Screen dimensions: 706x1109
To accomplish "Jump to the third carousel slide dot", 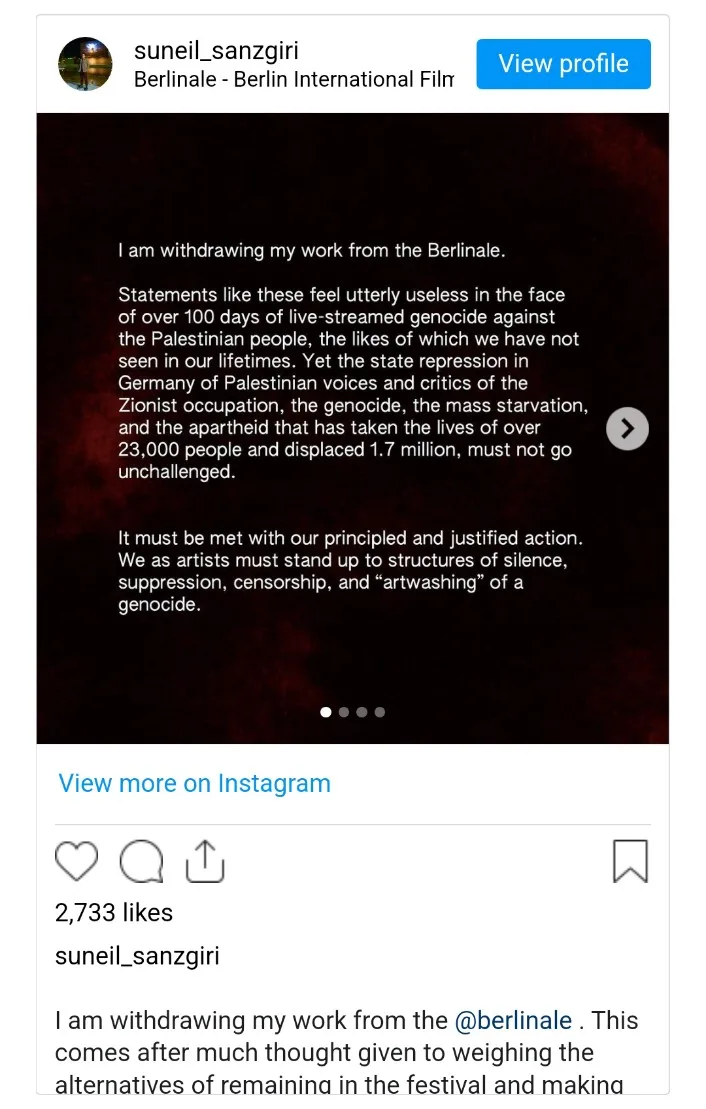I will 362,712.
